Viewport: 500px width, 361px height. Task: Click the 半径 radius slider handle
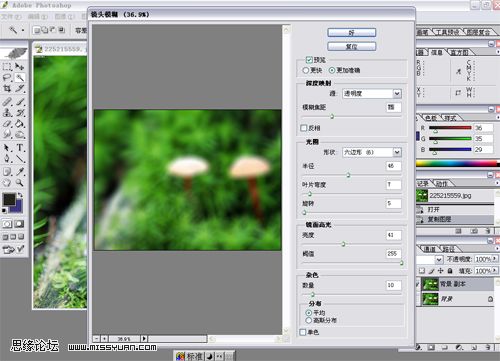pos(348,175)
